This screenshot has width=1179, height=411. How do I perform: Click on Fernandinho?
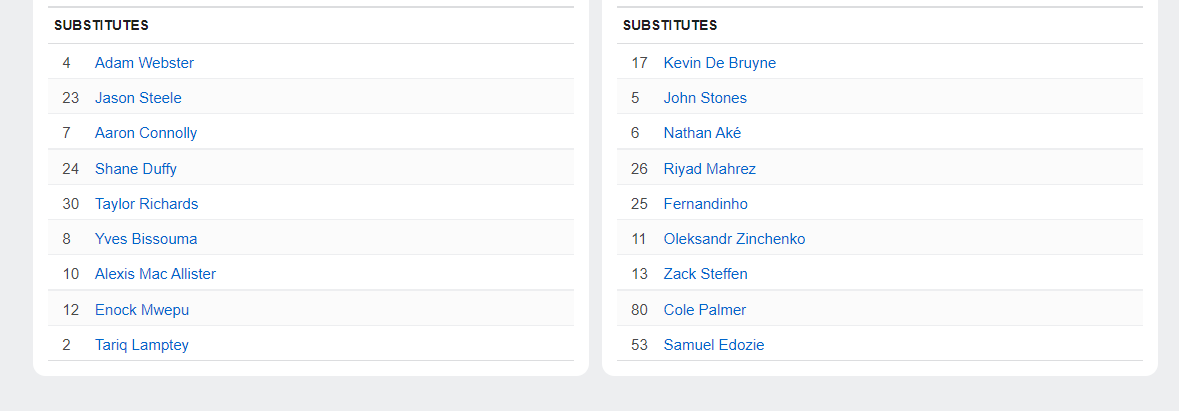[705, 204]
